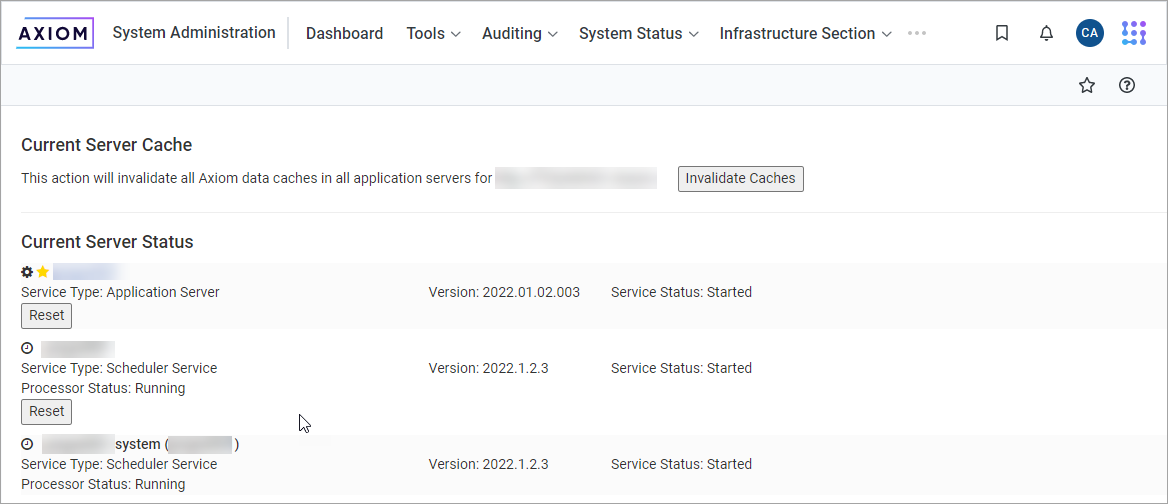Reset the first Scheduler Service
This screenshot has height=504, width=1168.
(46, 411)
